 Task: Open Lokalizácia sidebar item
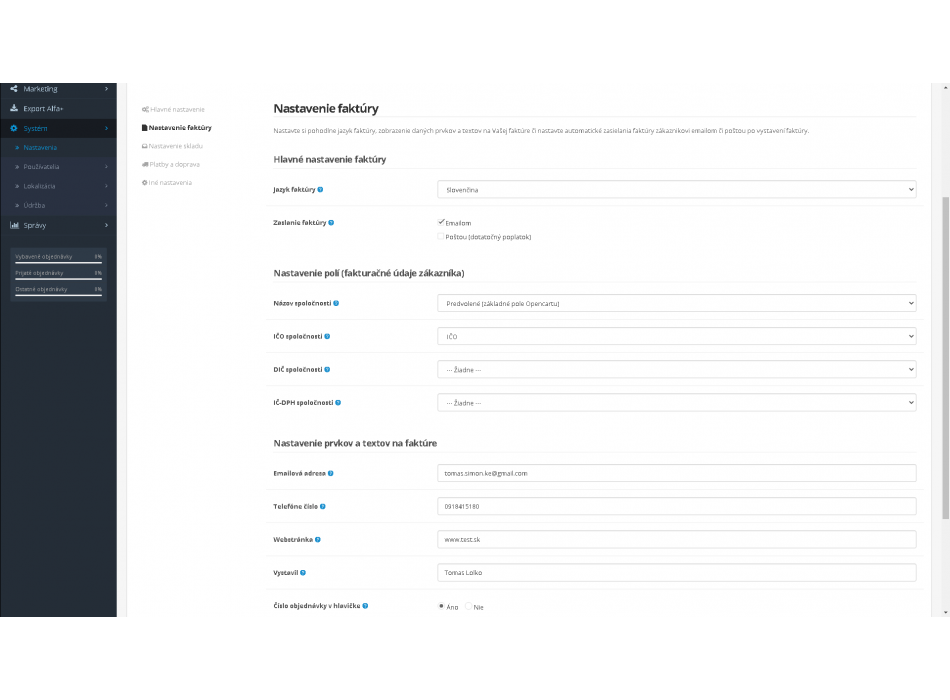[58, 186]
